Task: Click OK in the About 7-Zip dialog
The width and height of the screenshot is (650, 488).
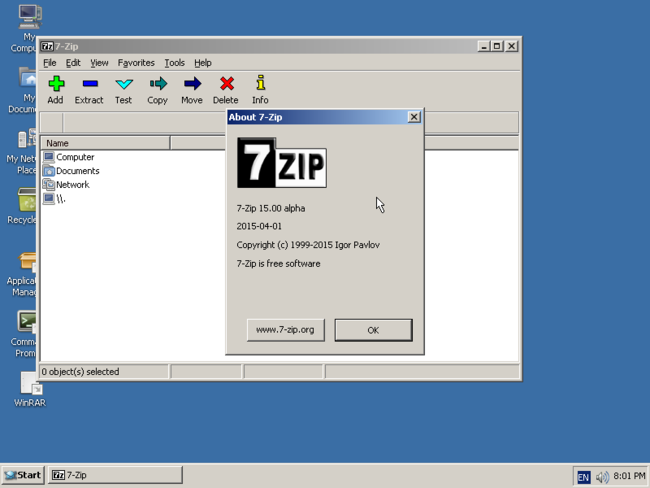Action: click(374, 330)
